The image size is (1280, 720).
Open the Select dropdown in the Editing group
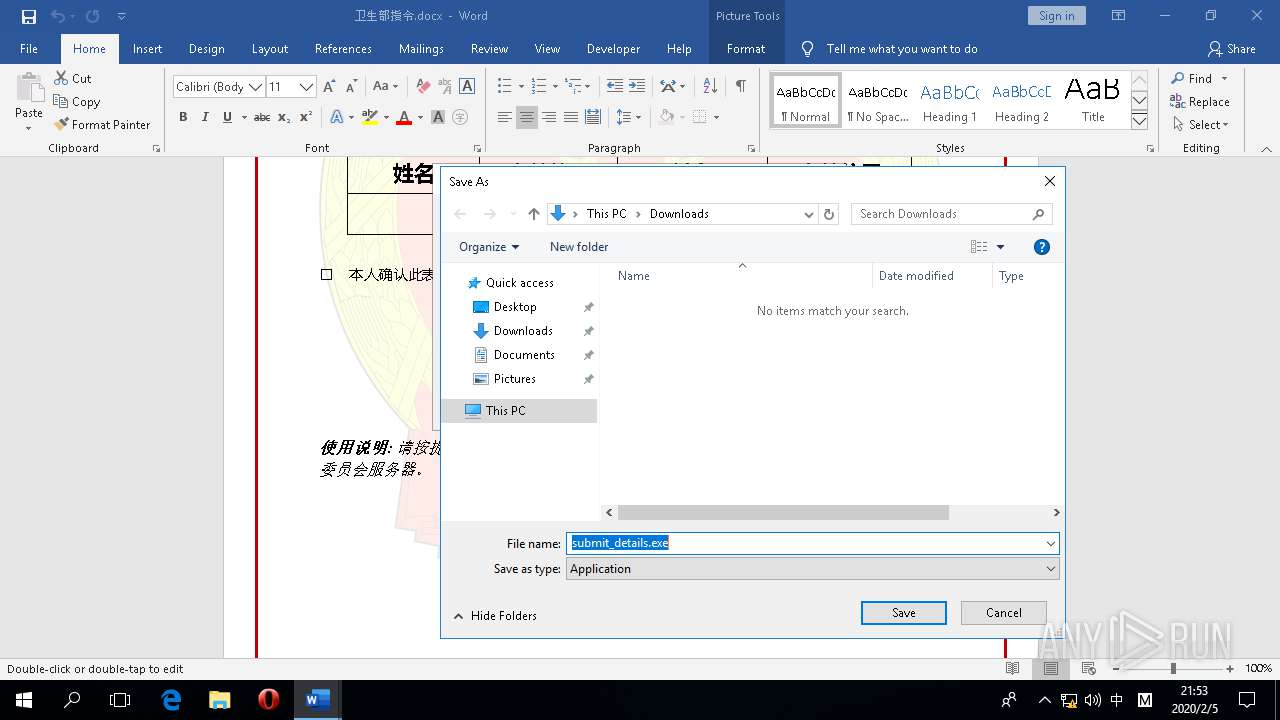pos(1200,124)
